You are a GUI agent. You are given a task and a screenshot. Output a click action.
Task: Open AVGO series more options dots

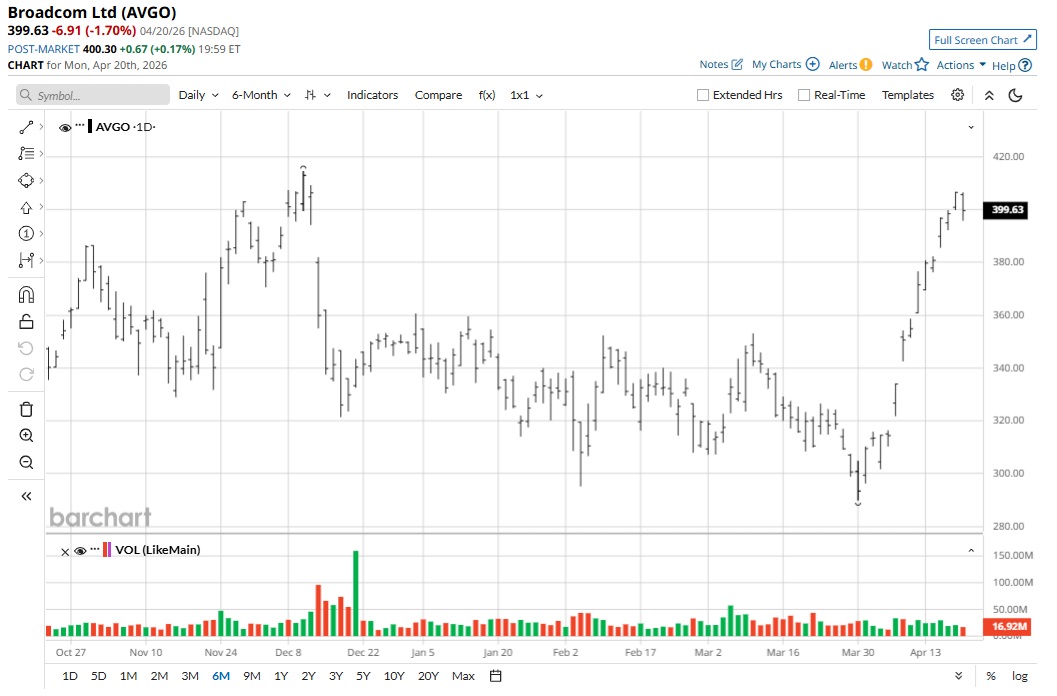tap(80, 125)
